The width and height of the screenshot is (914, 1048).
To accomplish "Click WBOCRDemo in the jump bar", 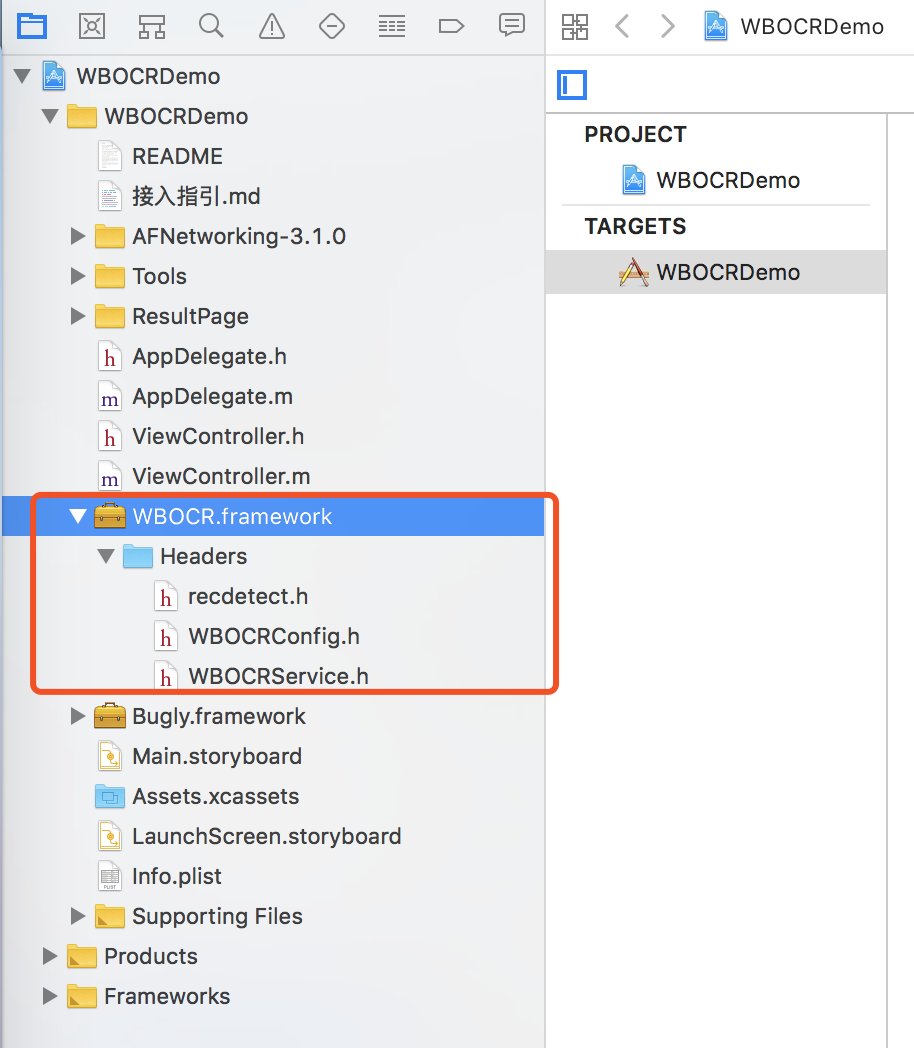I will pyautogui.click(x=794, y=26).
